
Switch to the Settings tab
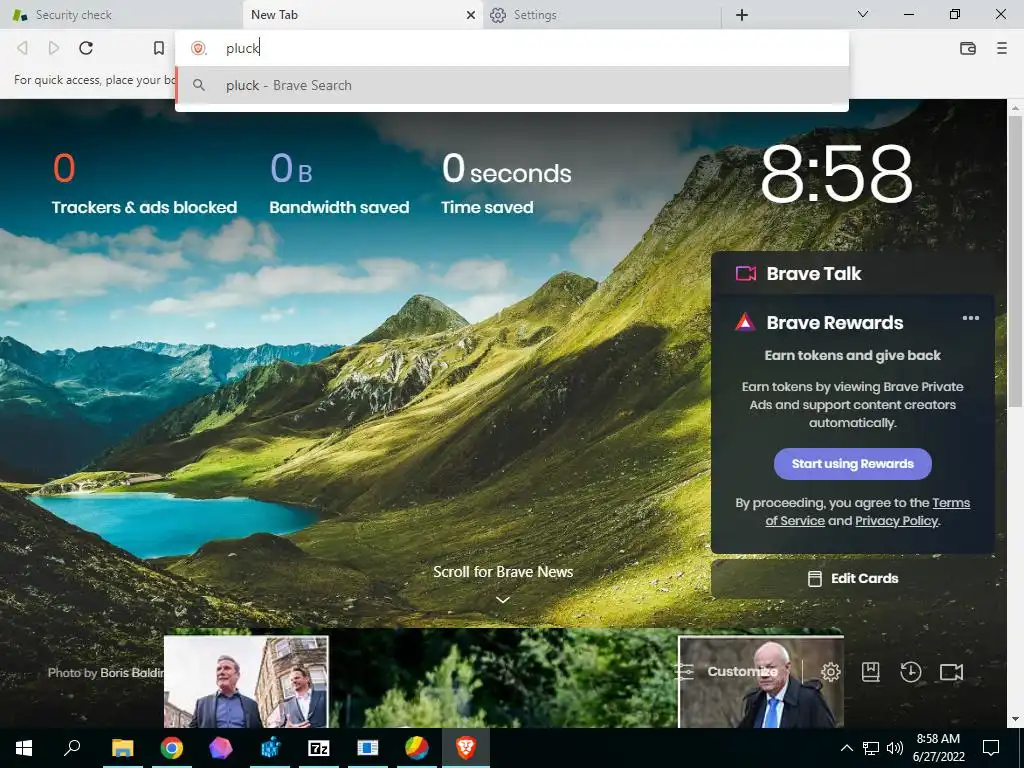tap(601, 15)
